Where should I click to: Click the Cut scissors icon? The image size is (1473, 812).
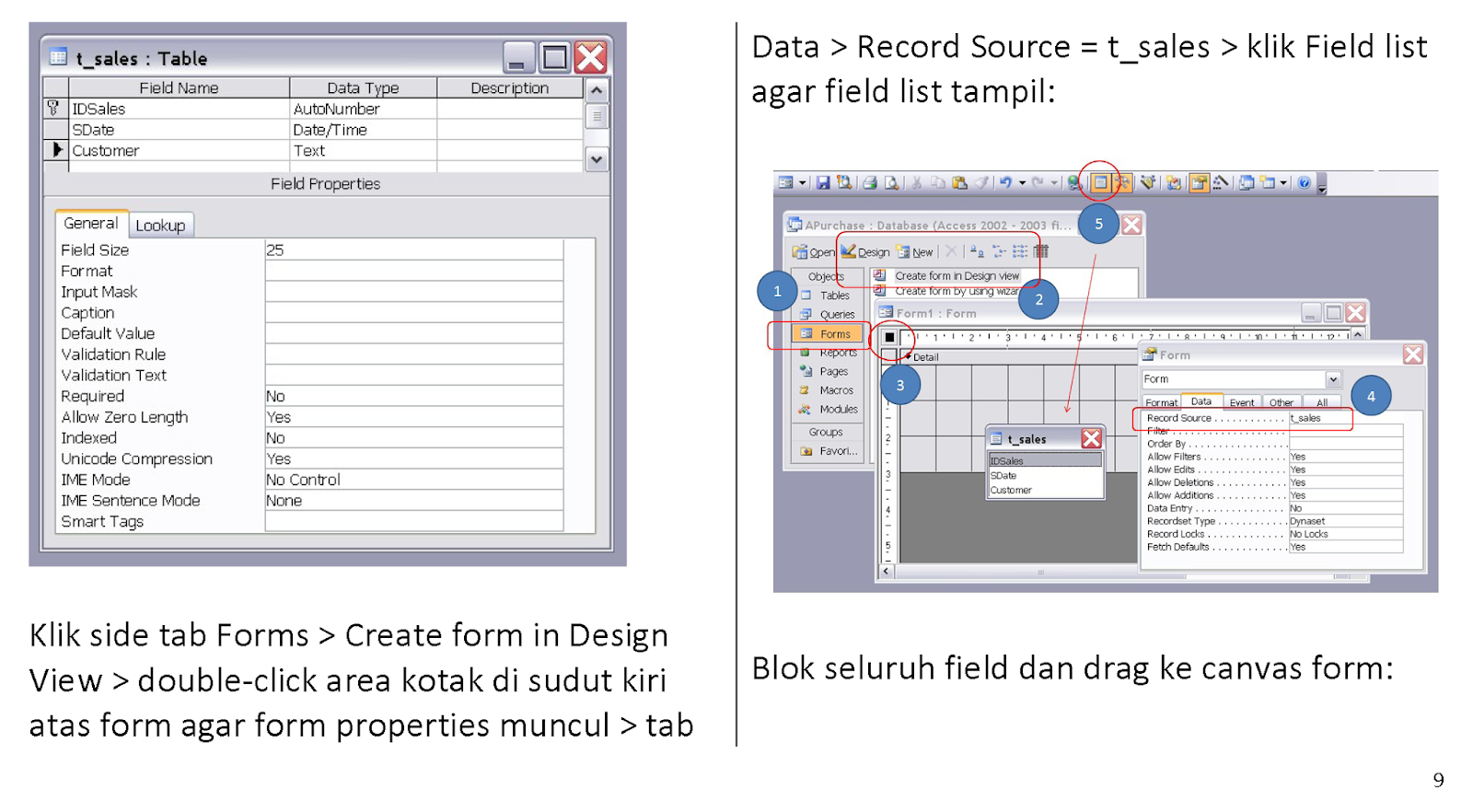pos(916,182)
